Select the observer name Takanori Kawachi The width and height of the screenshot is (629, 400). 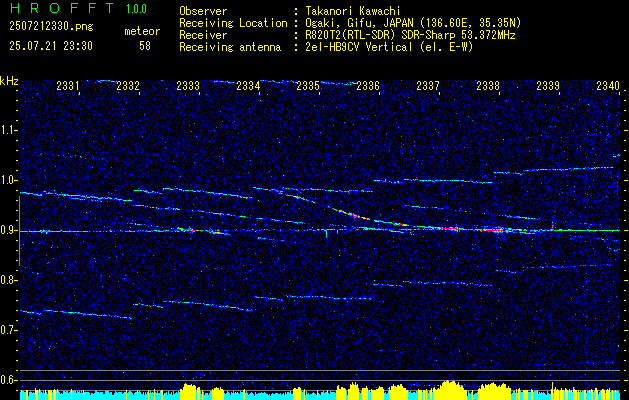pos(353,11)
